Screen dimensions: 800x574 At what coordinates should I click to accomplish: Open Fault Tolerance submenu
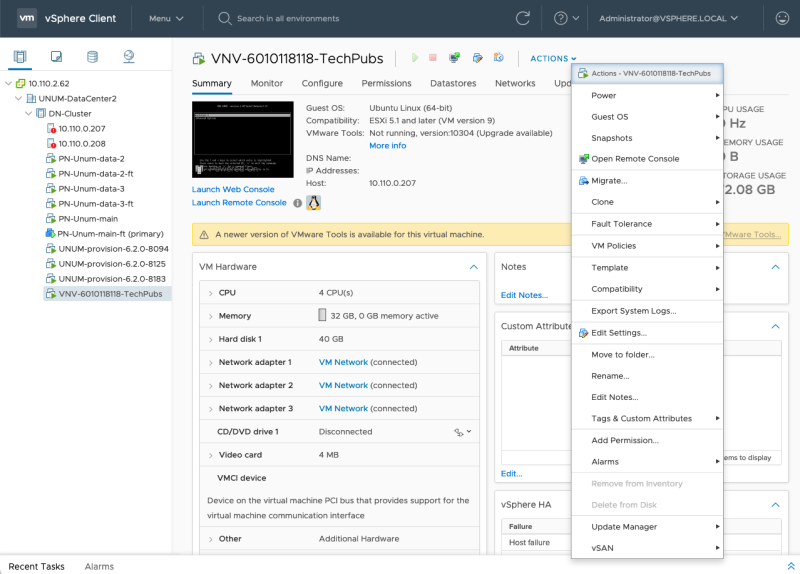[647, 224]
